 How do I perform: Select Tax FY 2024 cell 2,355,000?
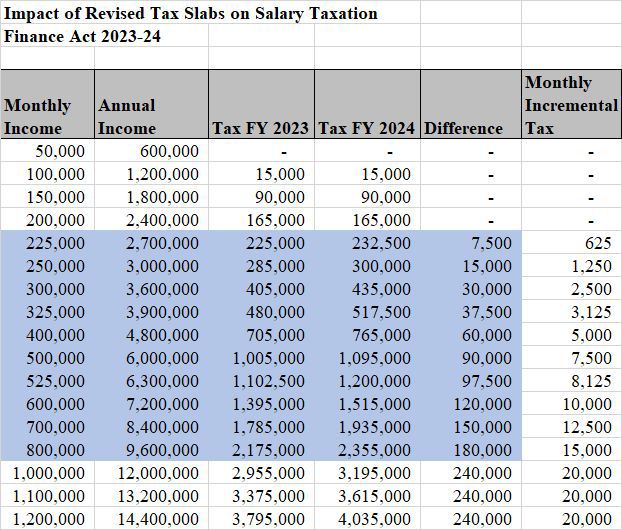[x=367, y=449]
